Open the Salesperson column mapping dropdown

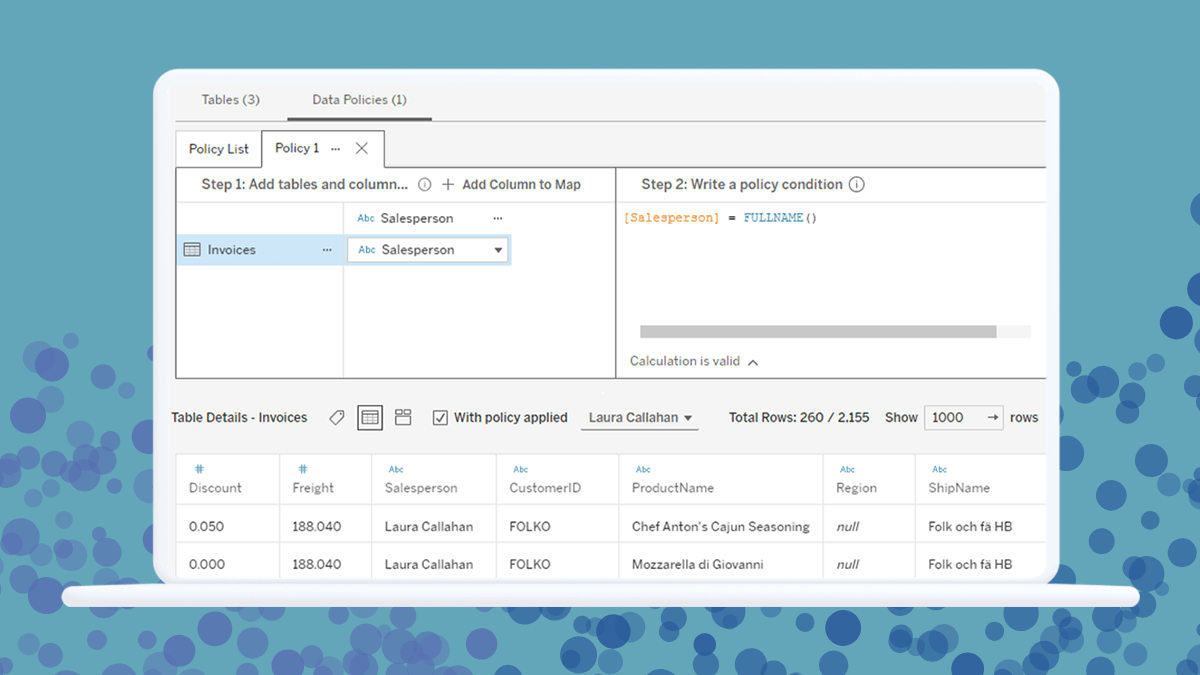(x=498, y=250)
